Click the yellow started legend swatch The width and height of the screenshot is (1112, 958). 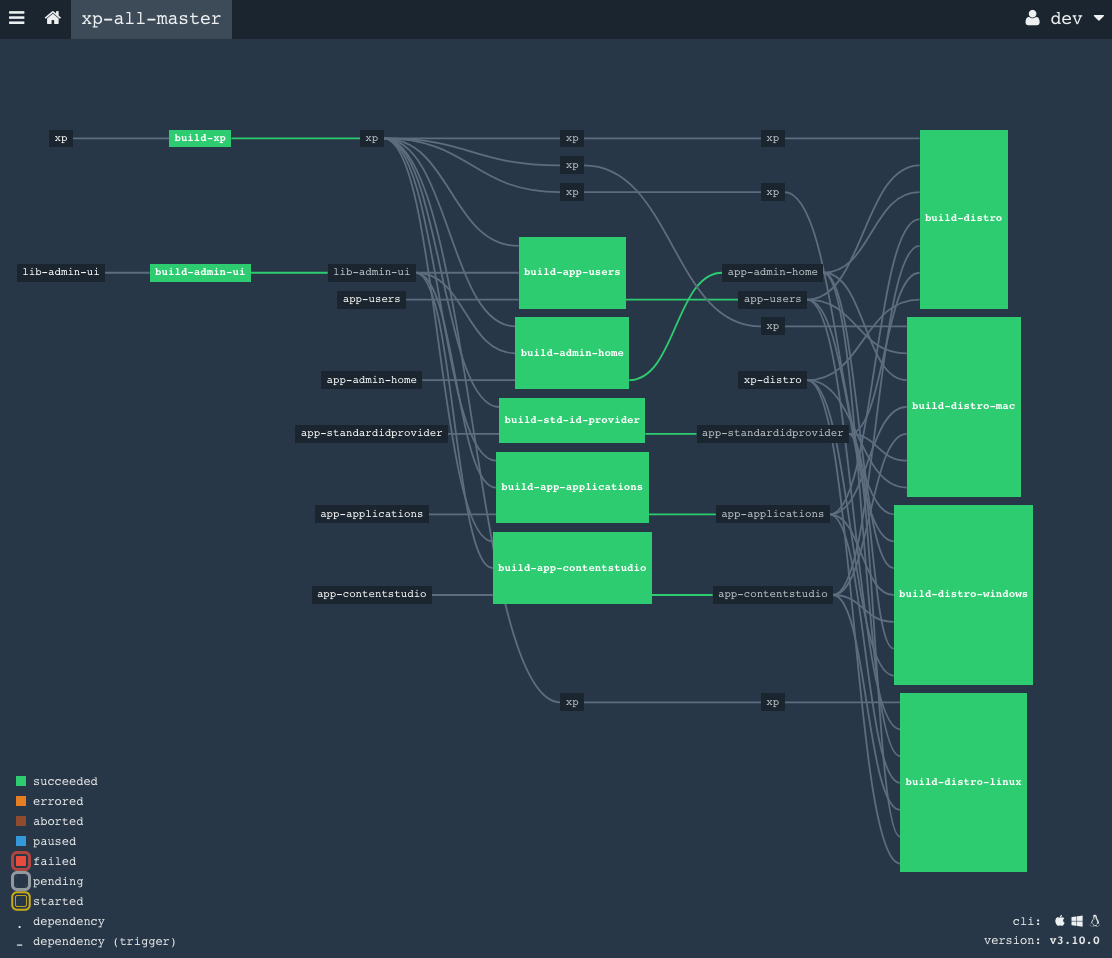(21, 901)
